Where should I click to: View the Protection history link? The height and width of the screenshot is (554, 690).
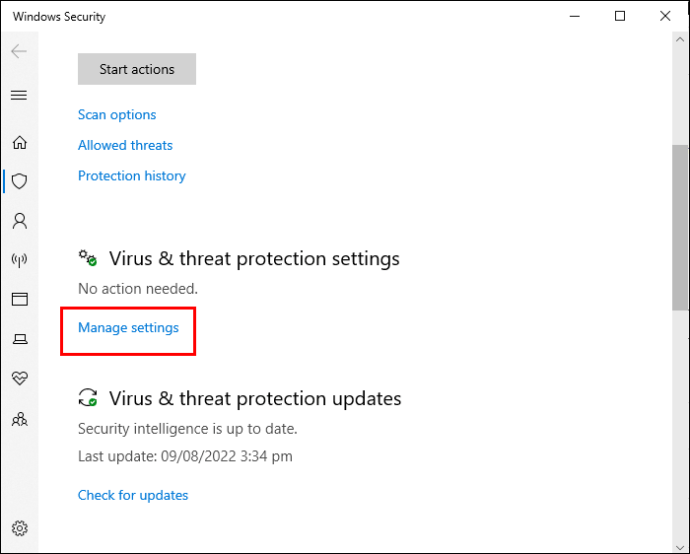132,176
